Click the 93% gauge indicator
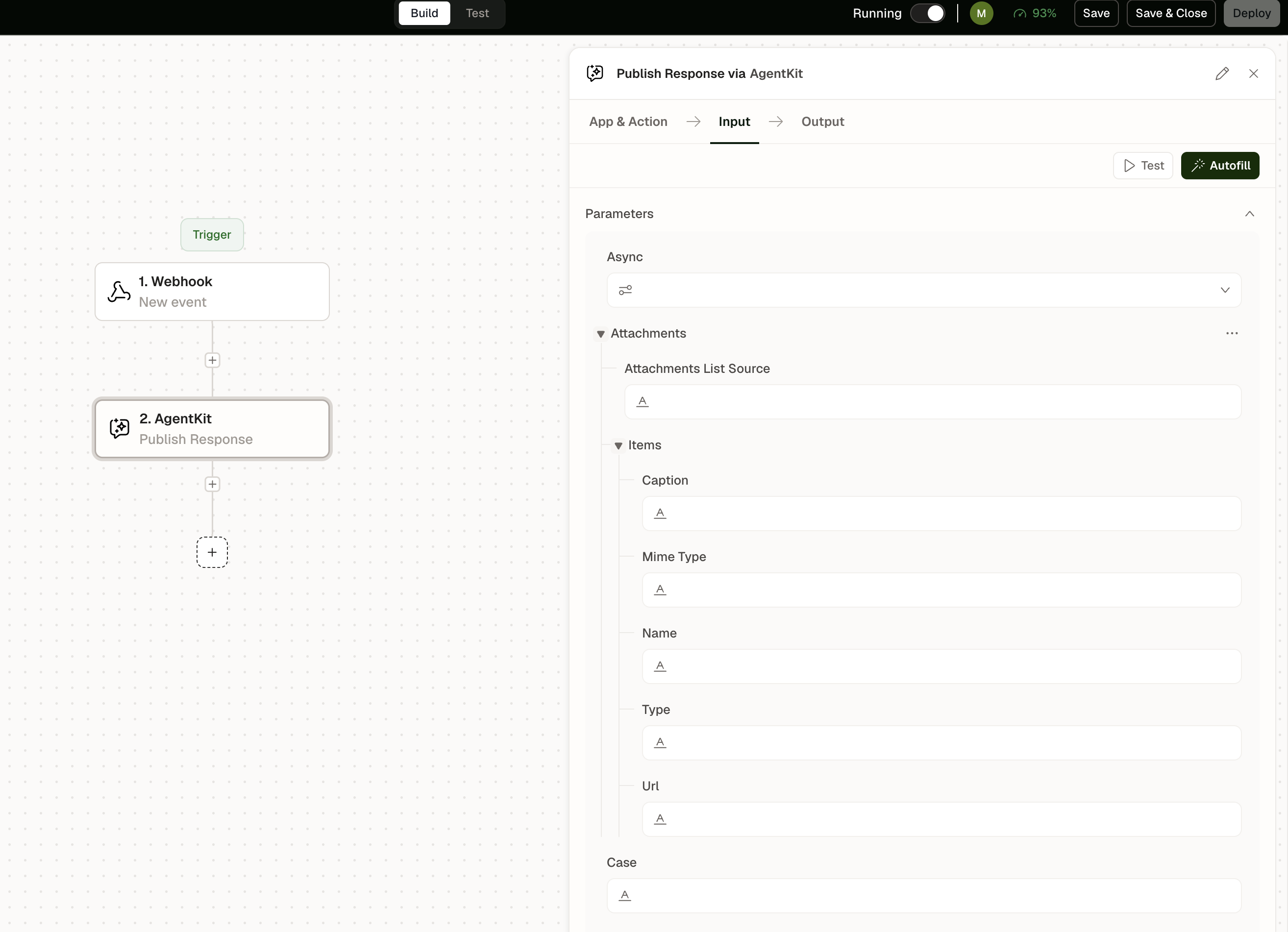 [1035, 13]
